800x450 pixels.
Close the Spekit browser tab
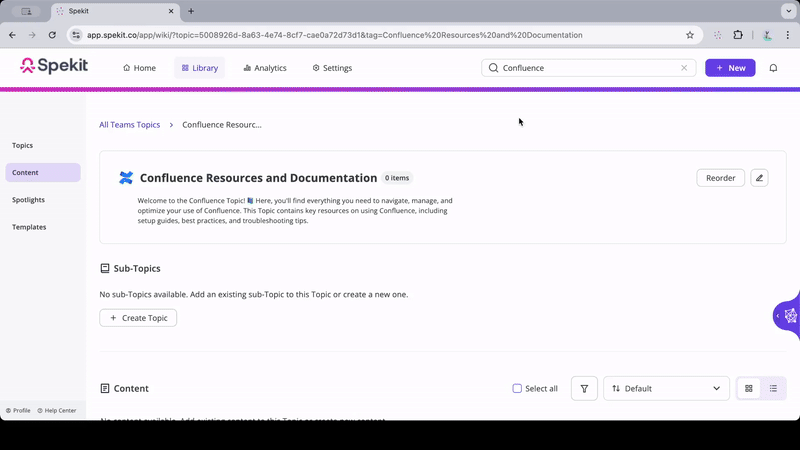coord(171,11)
